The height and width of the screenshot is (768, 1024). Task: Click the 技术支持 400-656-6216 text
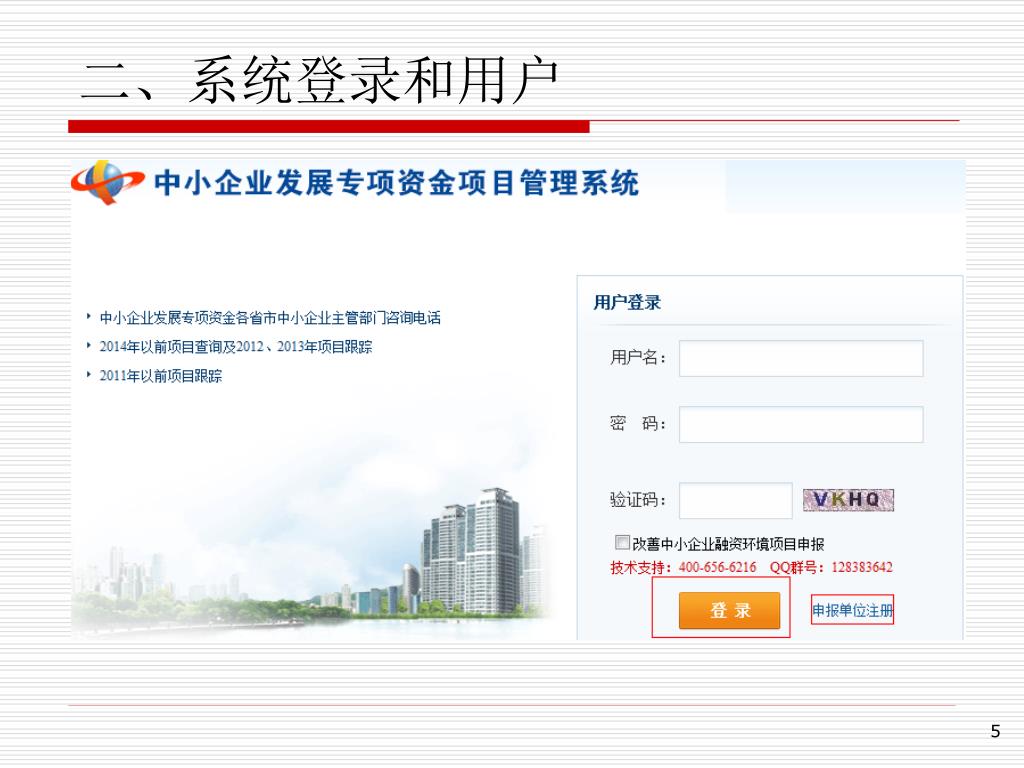point(683,567)
